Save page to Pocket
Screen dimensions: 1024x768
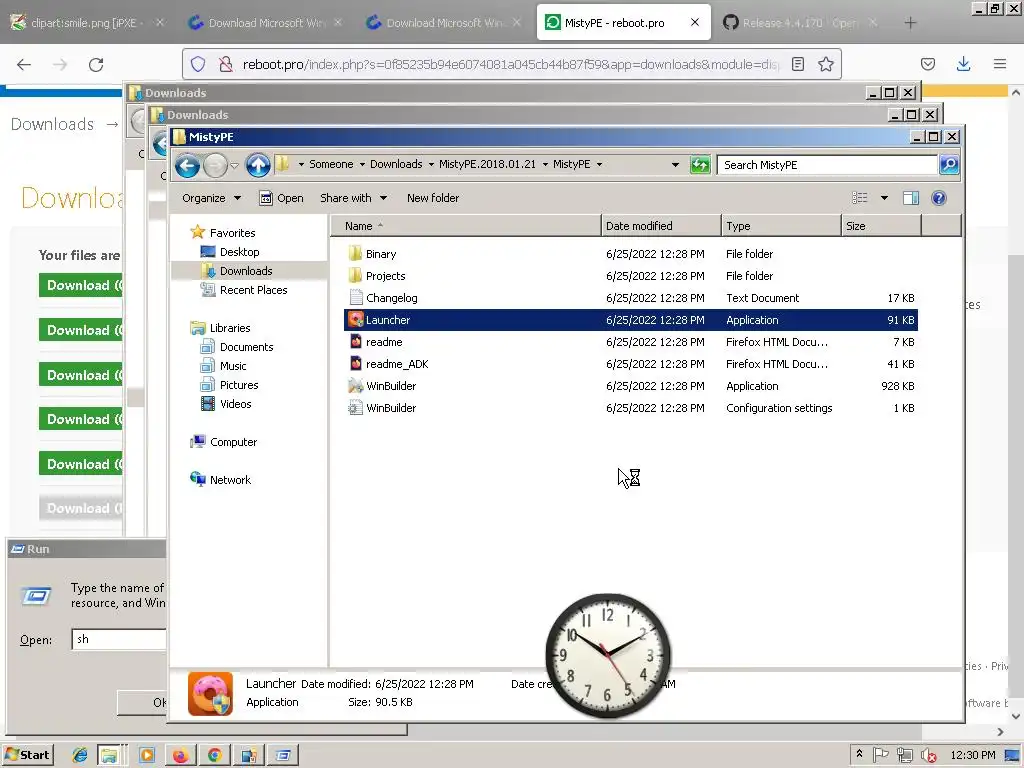click(927, 64)
